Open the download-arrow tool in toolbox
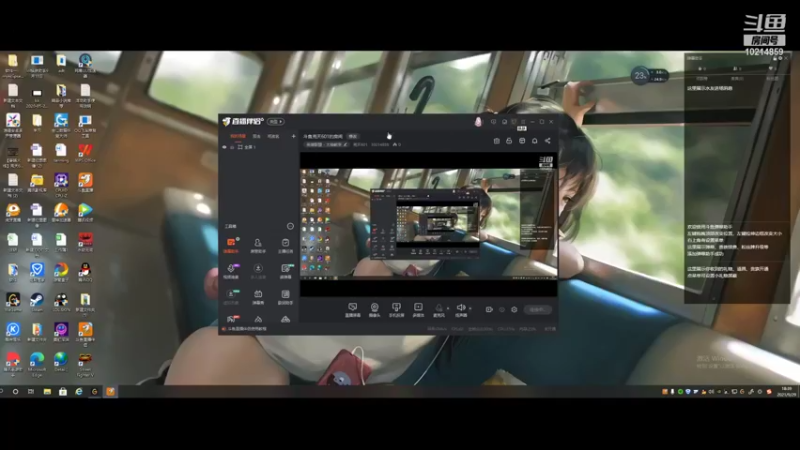This screenshot has width=800, height=450. click(x=258, y=271)
